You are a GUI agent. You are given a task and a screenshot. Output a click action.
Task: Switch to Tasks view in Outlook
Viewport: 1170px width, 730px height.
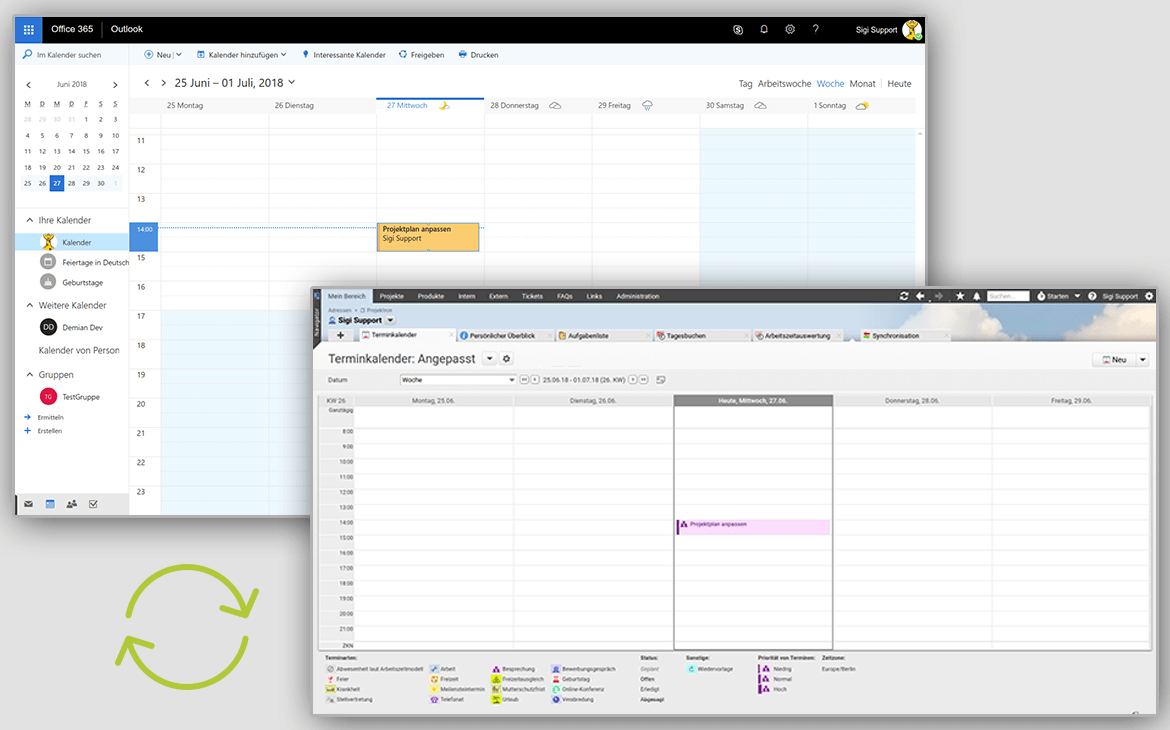(x=93, y=504)
